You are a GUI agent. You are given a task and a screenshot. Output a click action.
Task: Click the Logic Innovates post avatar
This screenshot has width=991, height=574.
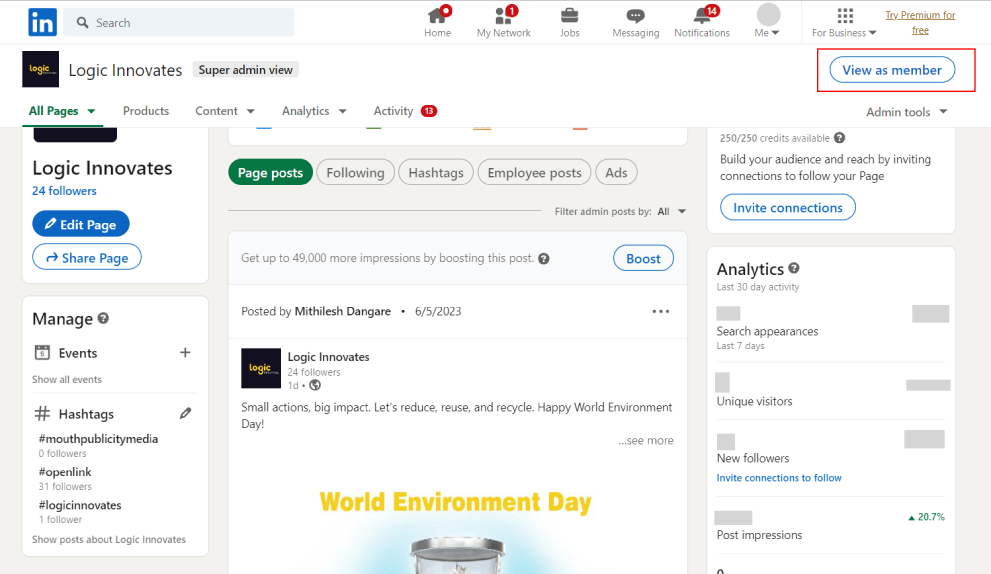(261, 368)
